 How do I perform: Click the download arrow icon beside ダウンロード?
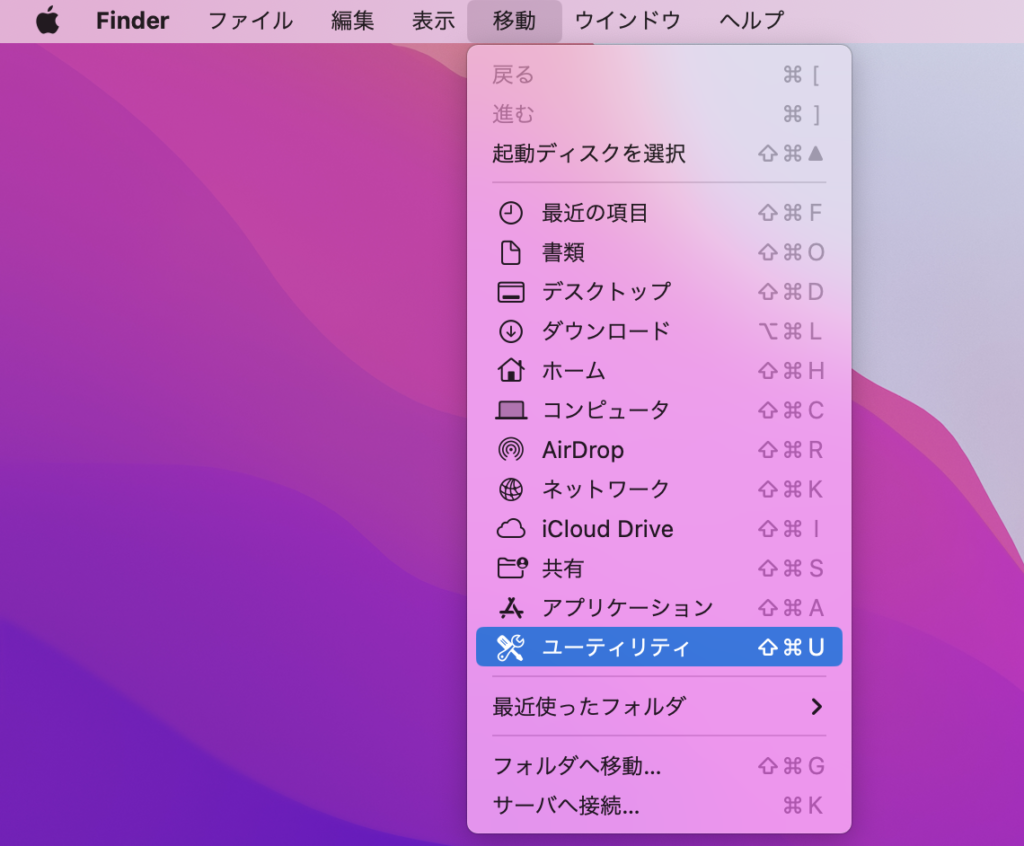click(x=510, y=331)
